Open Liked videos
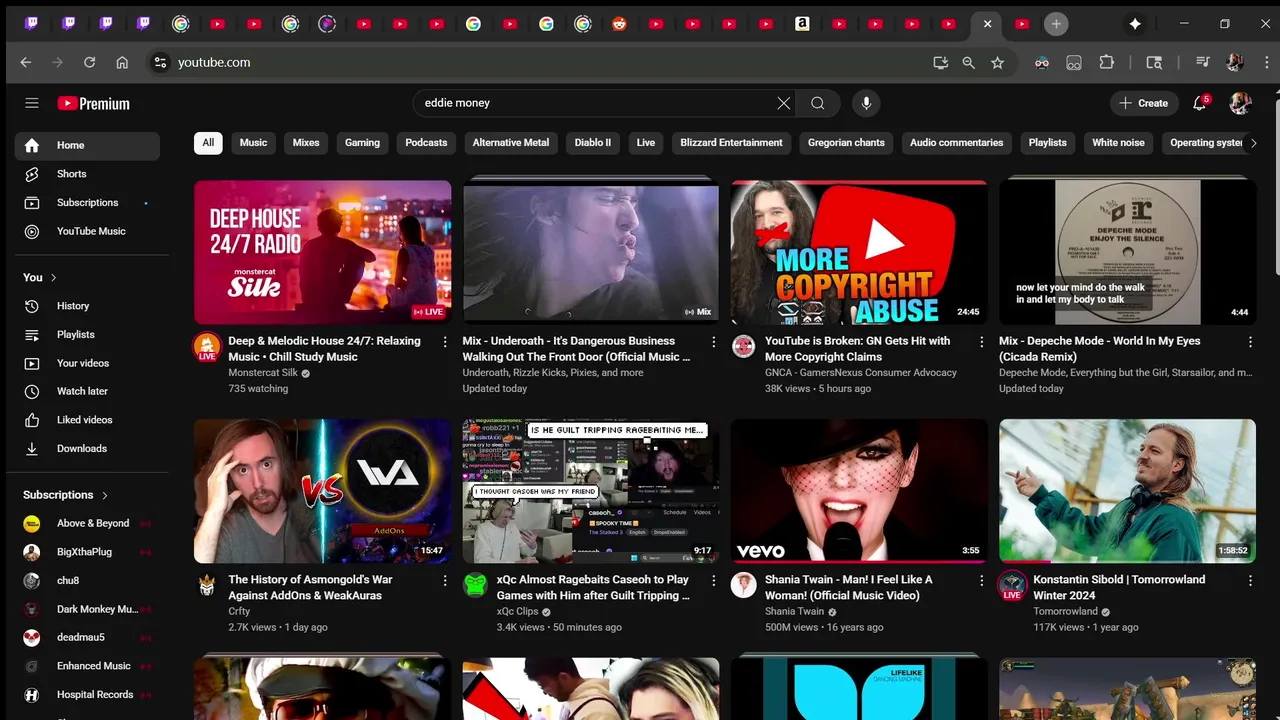This screenshot has height=720, width=1280. point(87,420)
